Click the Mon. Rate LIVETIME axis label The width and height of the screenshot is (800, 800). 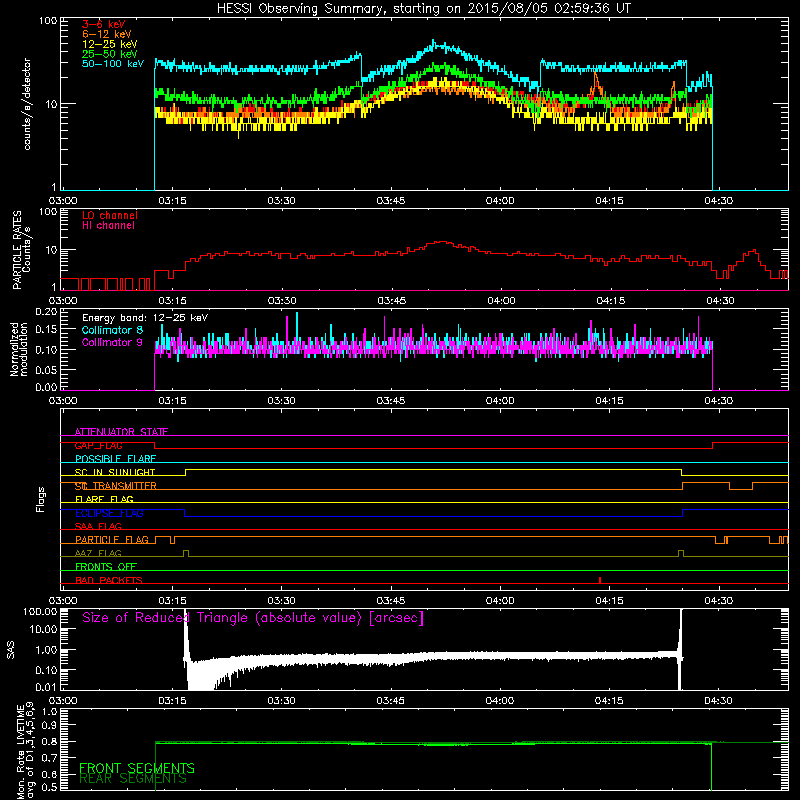(27, 752)
